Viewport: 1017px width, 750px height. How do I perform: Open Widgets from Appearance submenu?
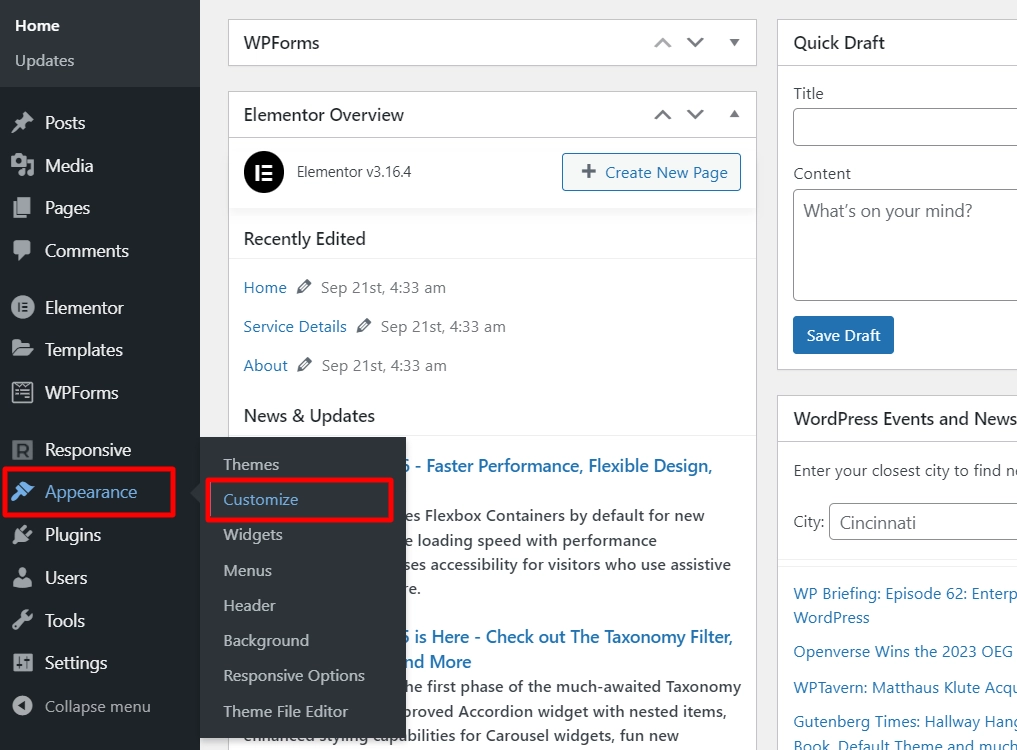253,535
